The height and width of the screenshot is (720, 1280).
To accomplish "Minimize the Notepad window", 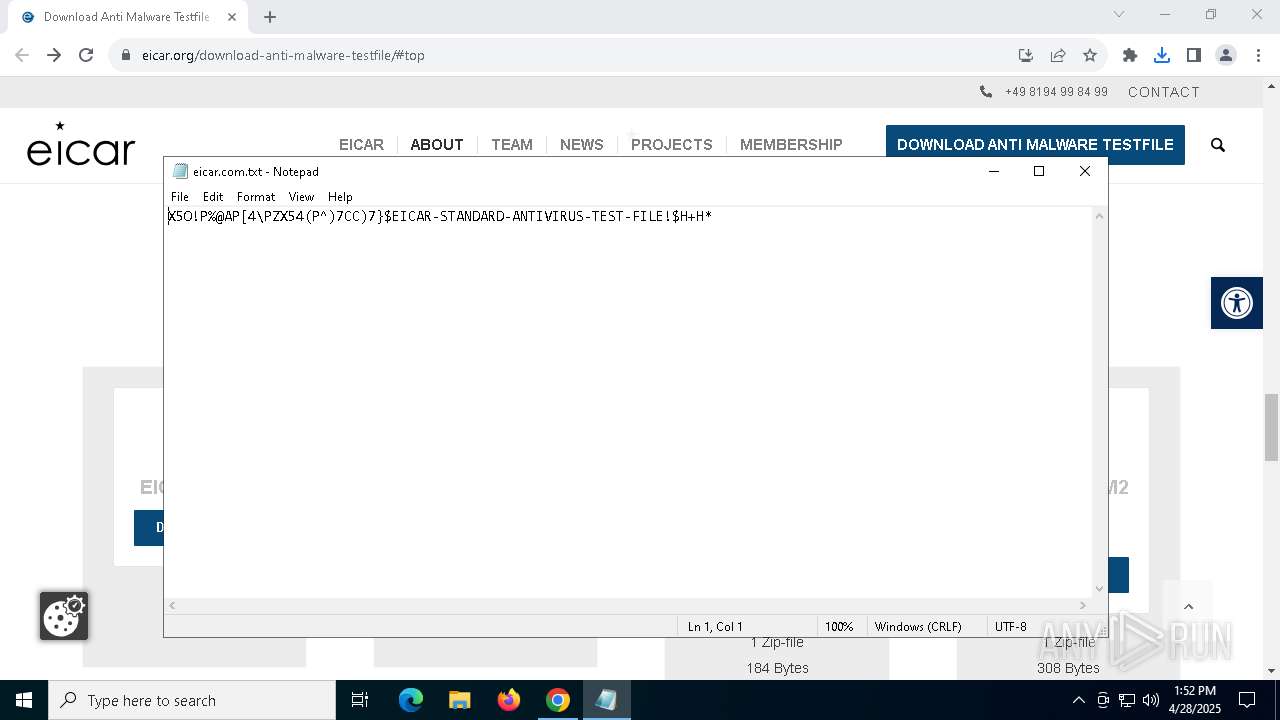I will (x=994, y=171).
